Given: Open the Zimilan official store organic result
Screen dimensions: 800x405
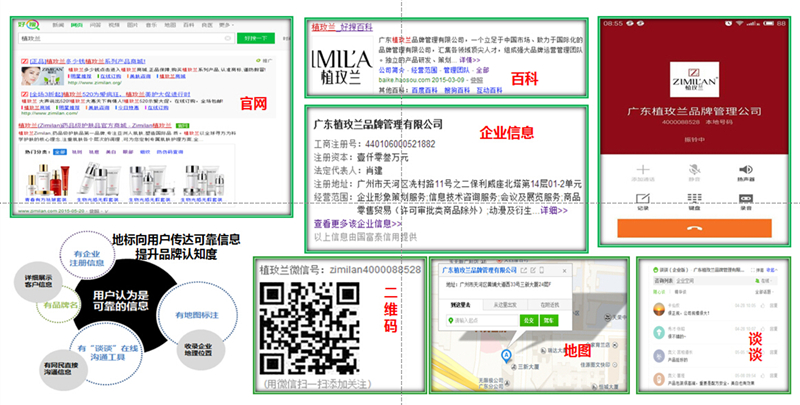Looking at the screenshot, I should (95, 125).
